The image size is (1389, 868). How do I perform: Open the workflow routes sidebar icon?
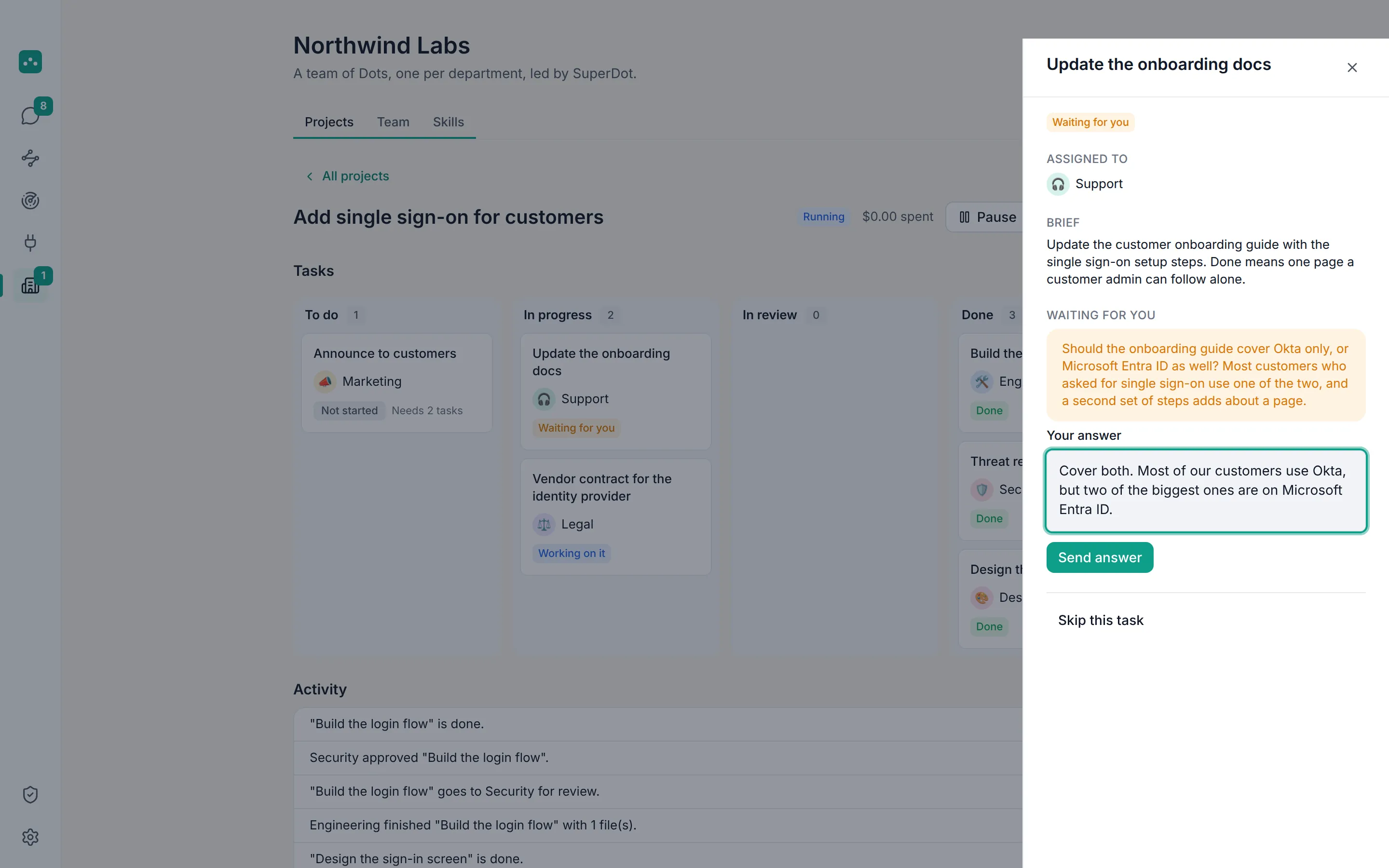click(x=30, y=158)
